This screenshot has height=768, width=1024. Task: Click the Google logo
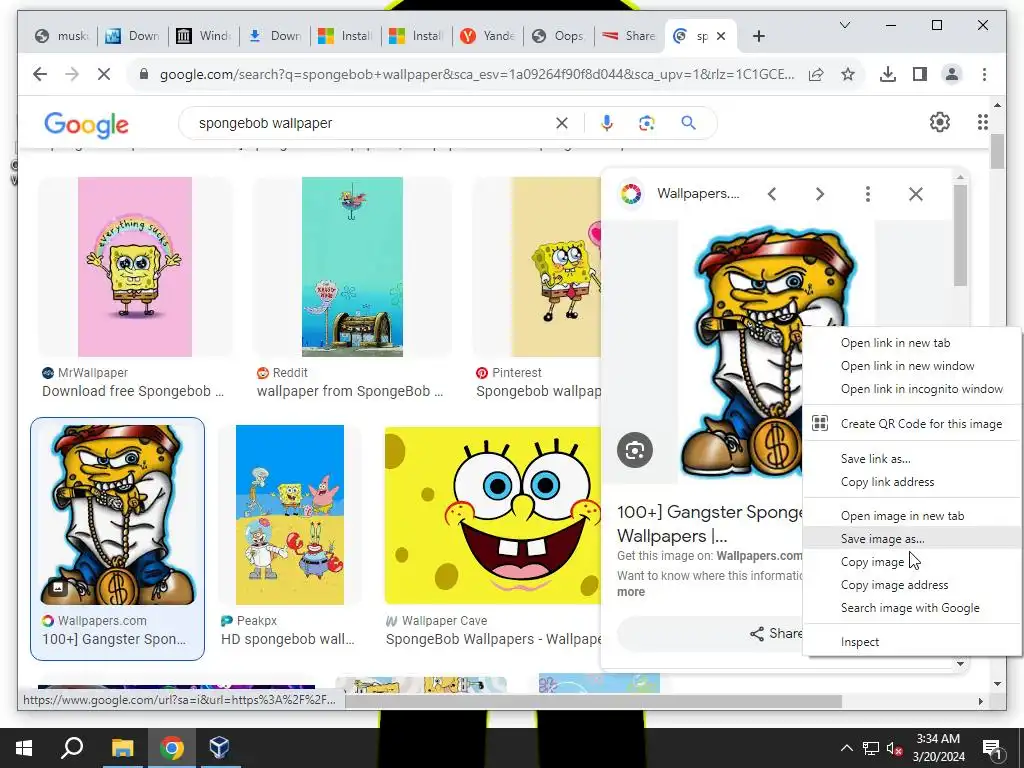tap(86, 124)
